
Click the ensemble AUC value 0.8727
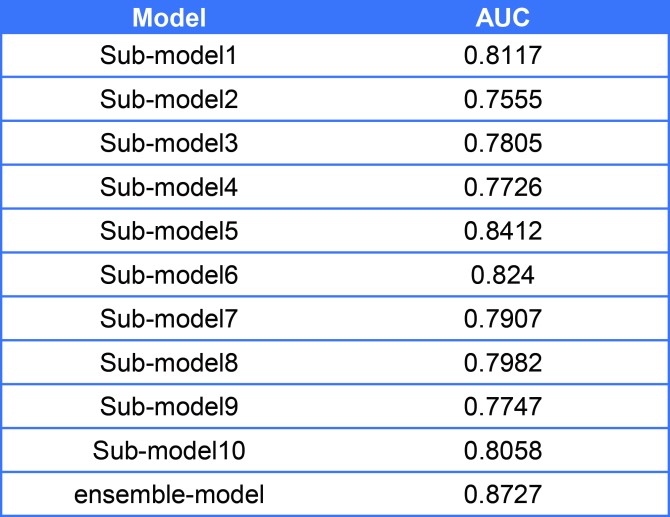tap(503, 494)
